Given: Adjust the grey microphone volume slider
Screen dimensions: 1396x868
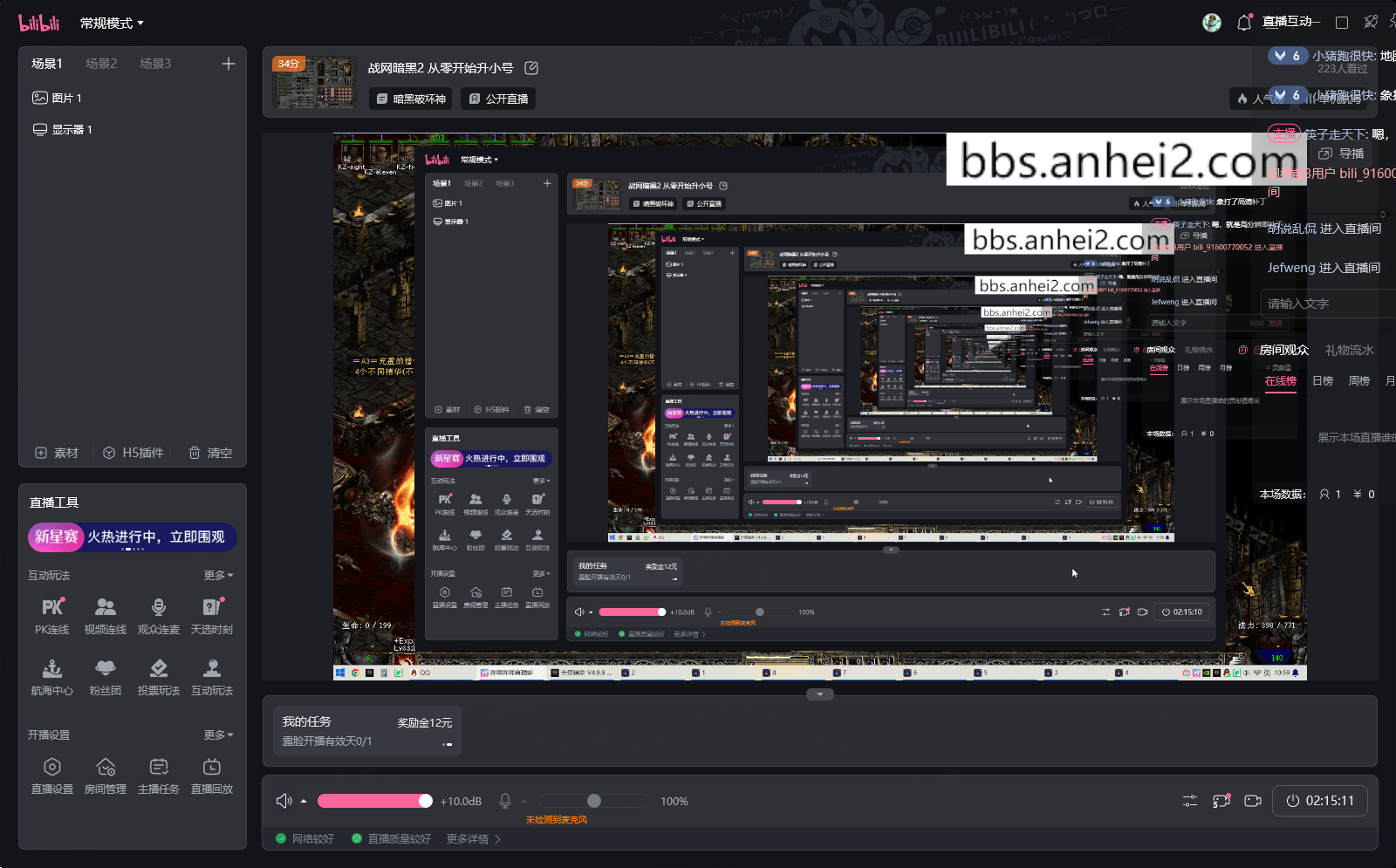Looking at the screenshot, I should pos(594,801).
